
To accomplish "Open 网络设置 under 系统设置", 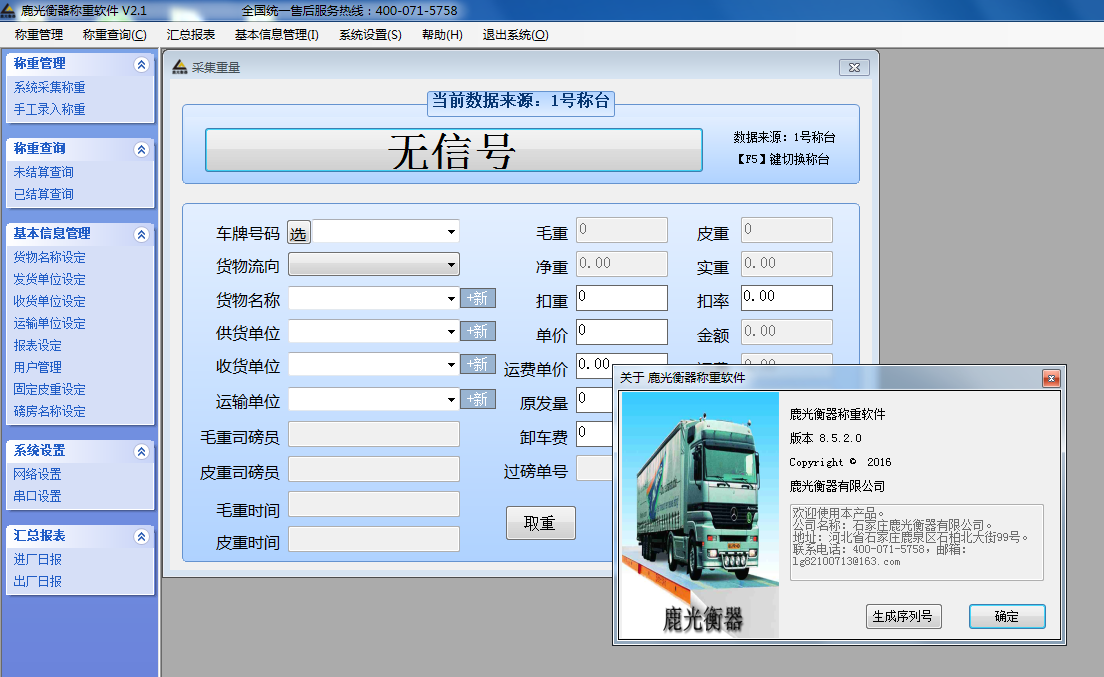I will click(38, 475).
